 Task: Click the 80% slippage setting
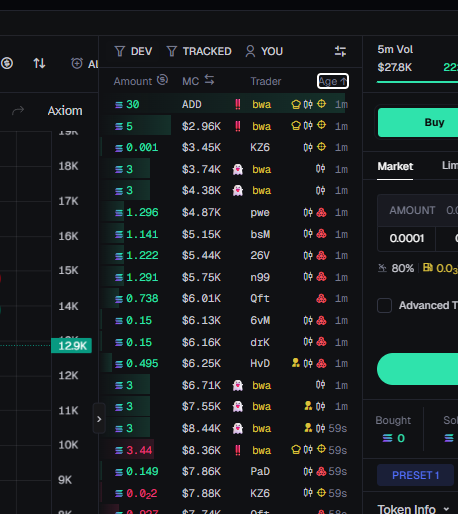(x=396, y=268)
